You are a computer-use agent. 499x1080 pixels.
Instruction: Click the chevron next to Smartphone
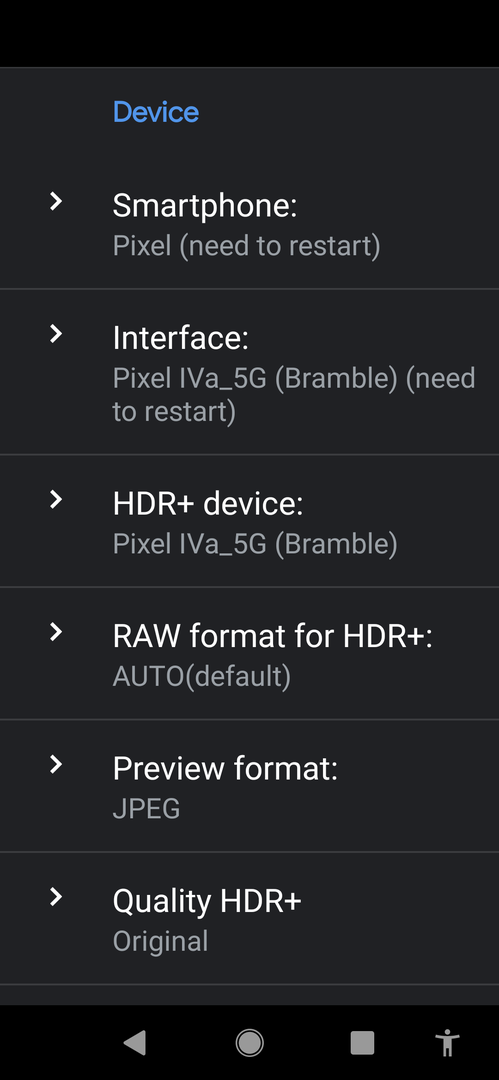(56, 201)
